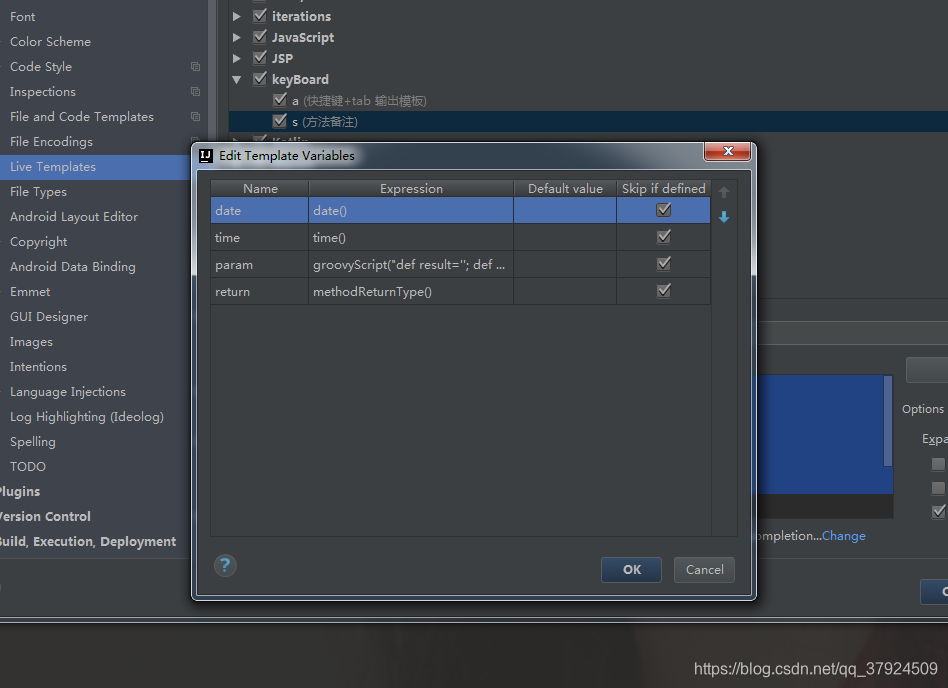Select the groovyScript expression cell

coord(411,265)
